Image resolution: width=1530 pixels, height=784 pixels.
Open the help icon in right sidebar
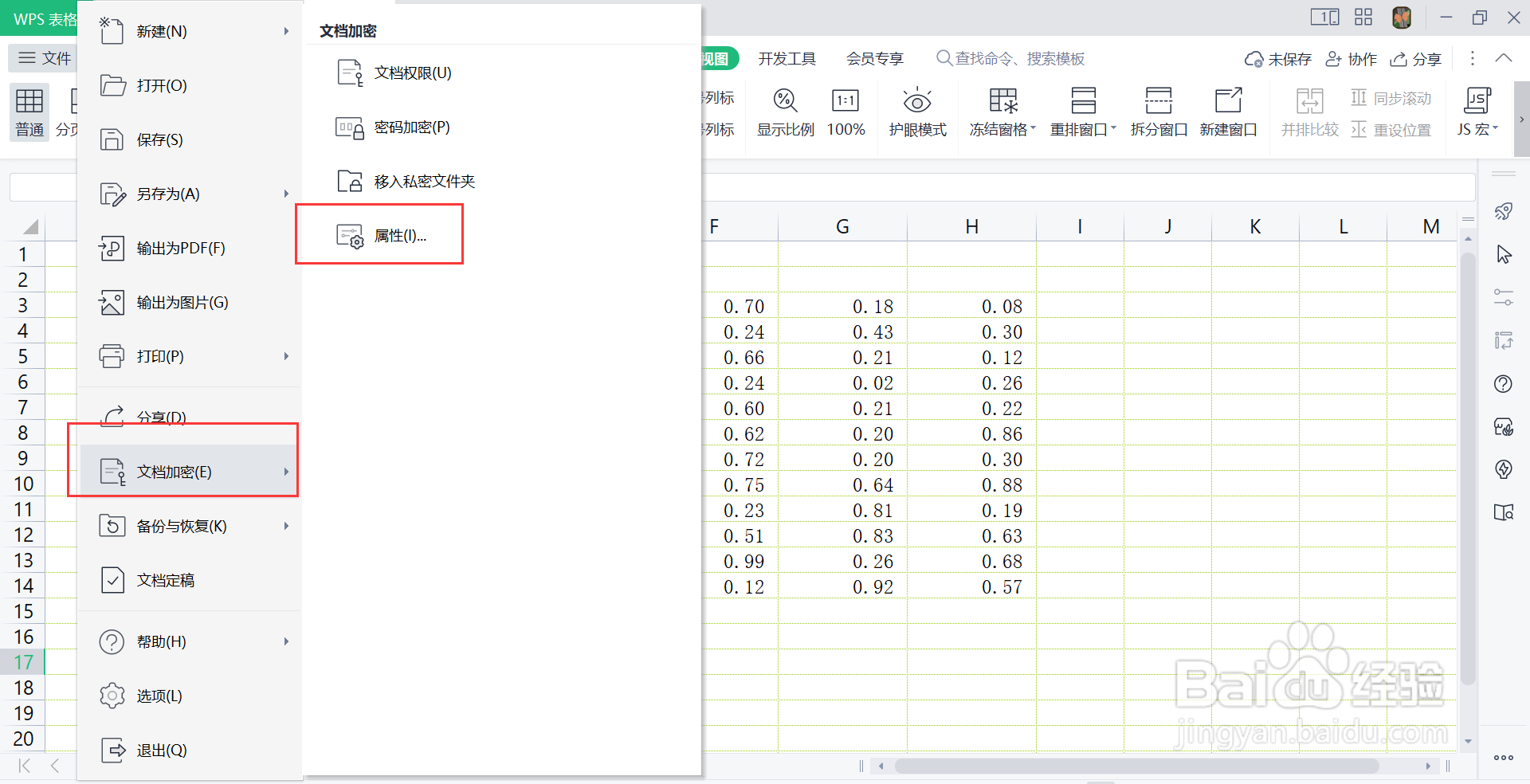tap(1504, 383)
